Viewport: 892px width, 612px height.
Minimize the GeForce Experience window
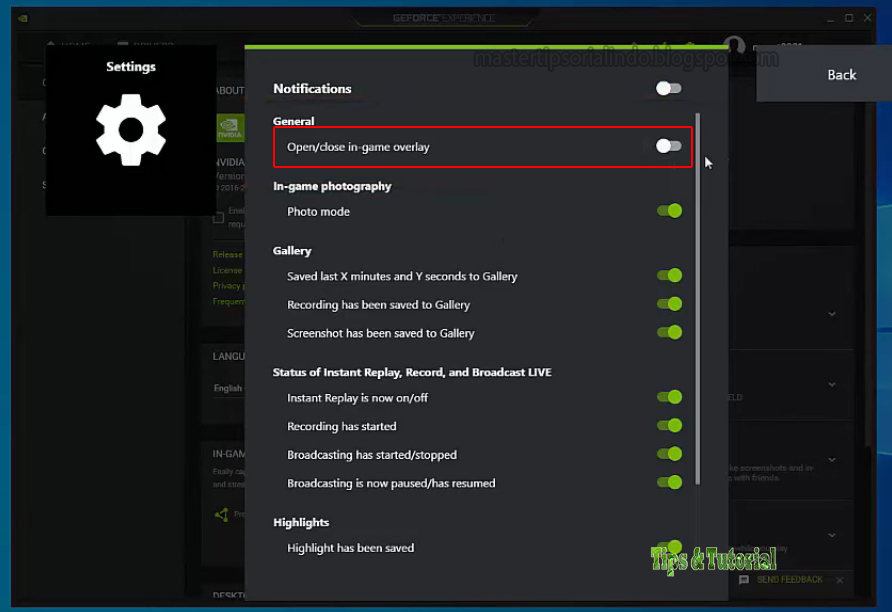(831, 19)
